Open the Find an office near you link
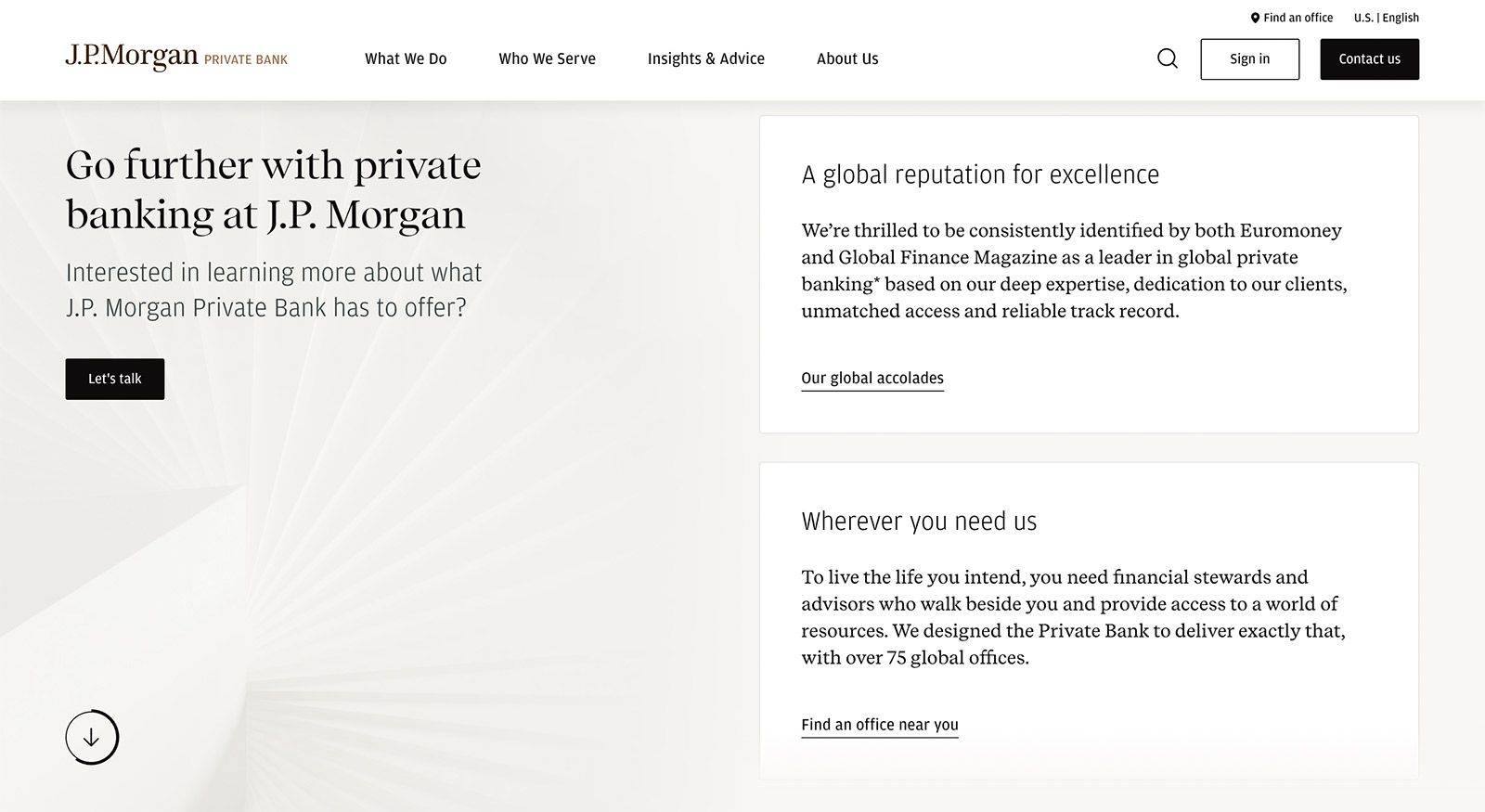The height and width of the screenshot is (812, 1485). (880, 725)
